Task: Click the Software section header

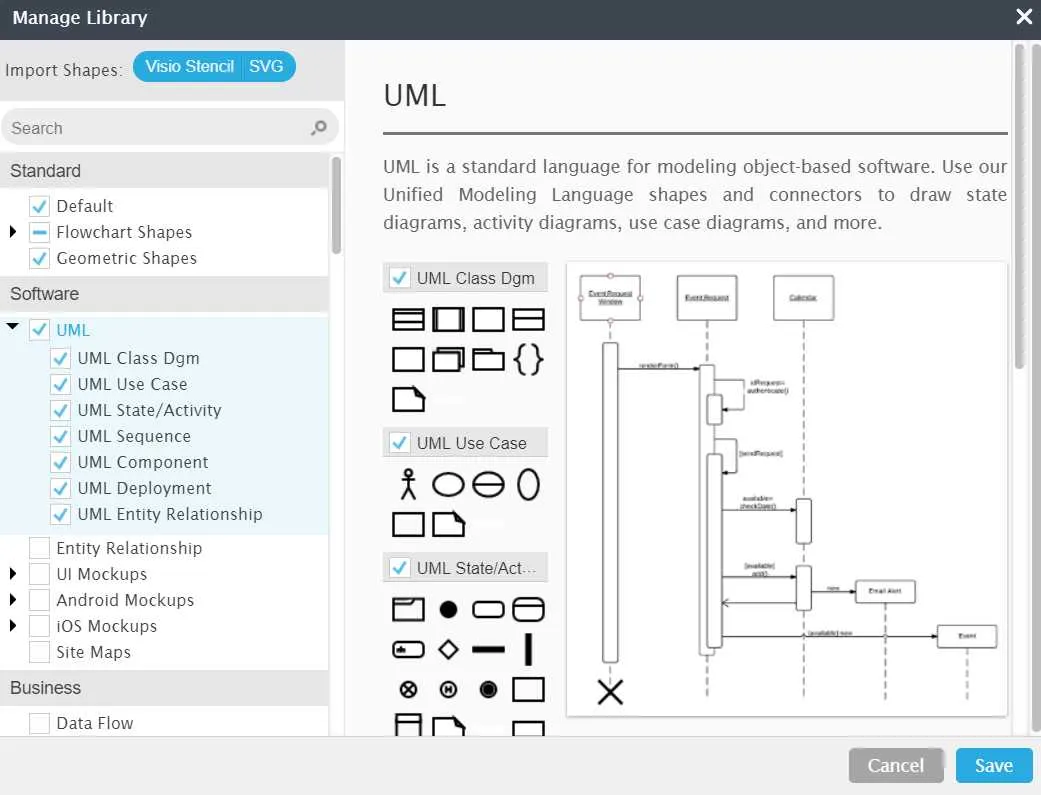Action: [x=165, y=294]
